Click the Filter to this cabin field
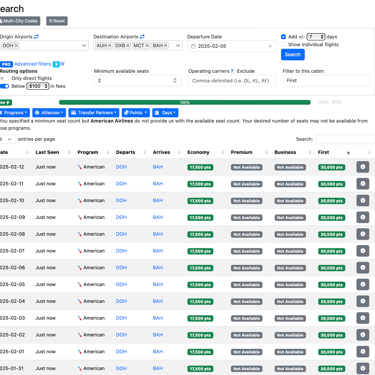 [x=326, y=80]
